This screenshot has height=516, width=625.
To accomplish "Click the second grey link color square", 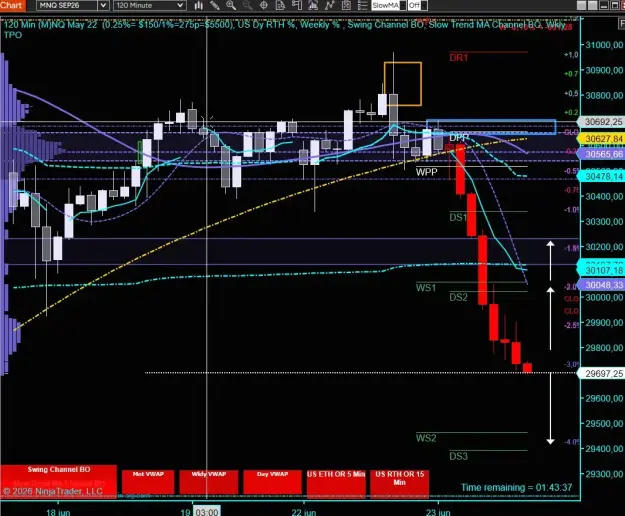I will 592,5.
